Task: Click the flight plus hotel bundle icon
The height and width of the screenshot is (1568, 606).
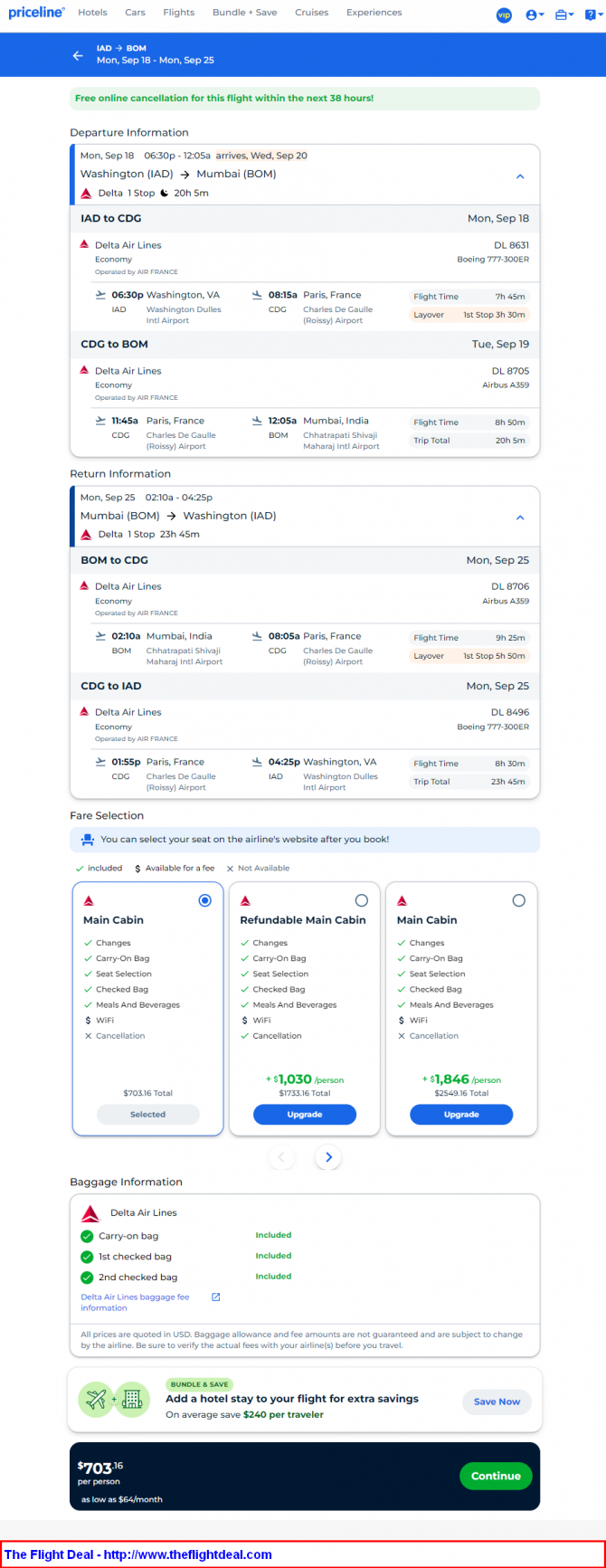Action: [x=114, y=1400]
